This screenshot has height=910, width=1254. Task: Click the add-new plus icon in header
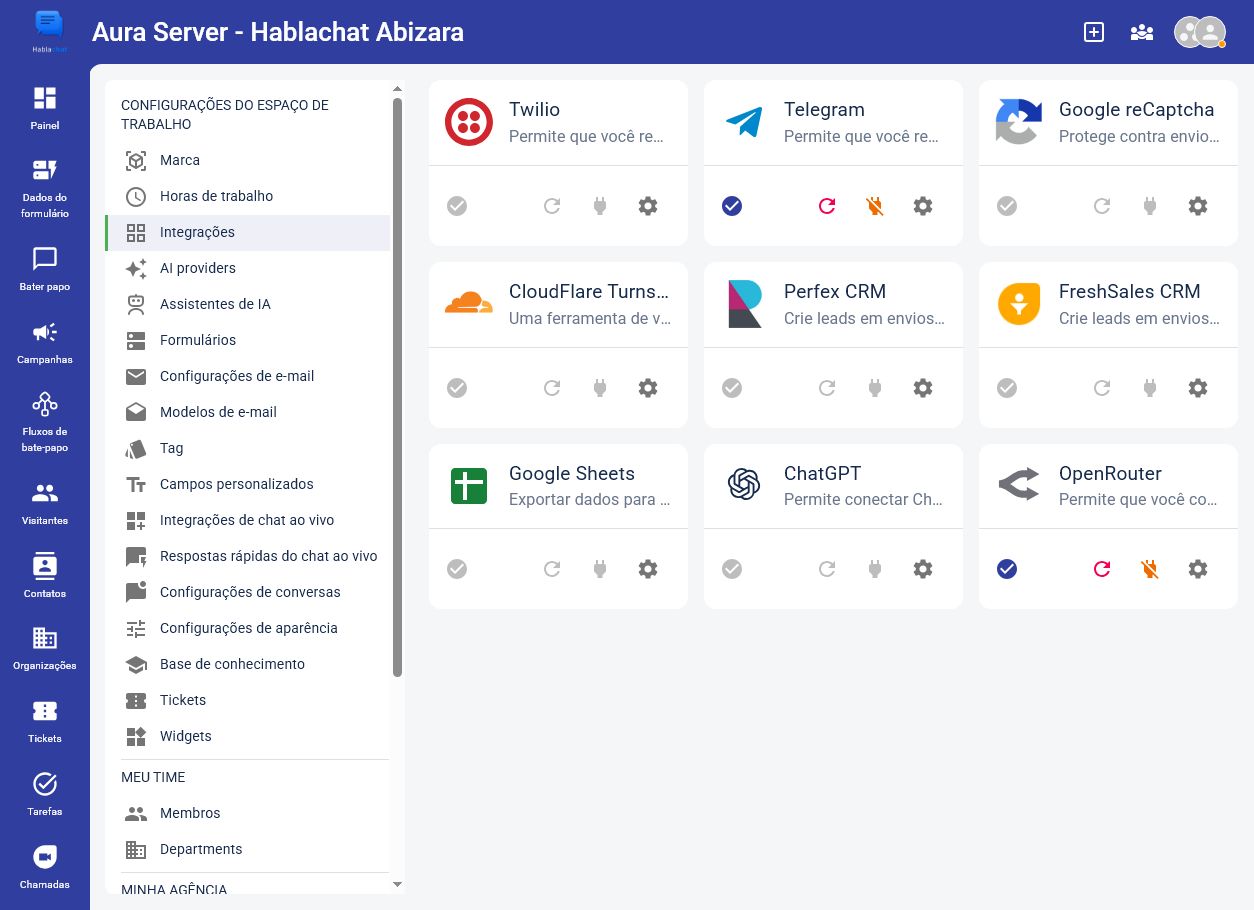pyautogui.click(x=1094, y=32)
